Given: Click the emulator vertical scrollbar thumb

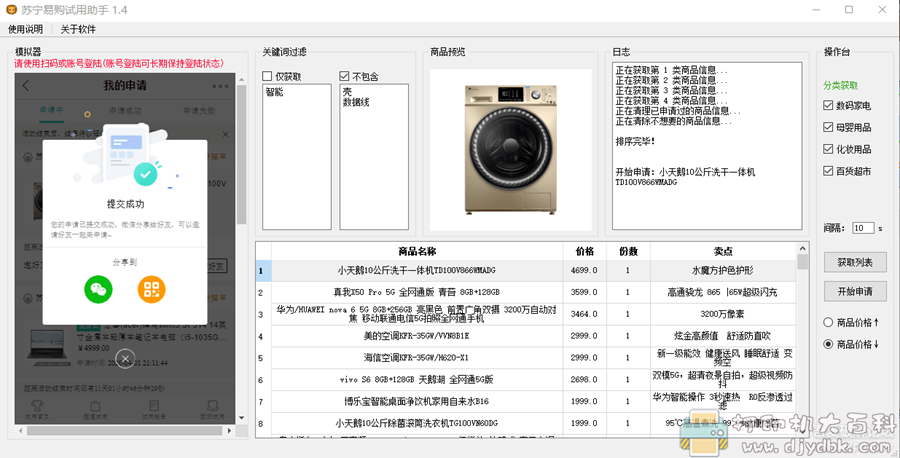Looking at the screenshot, I should (242, 155).
